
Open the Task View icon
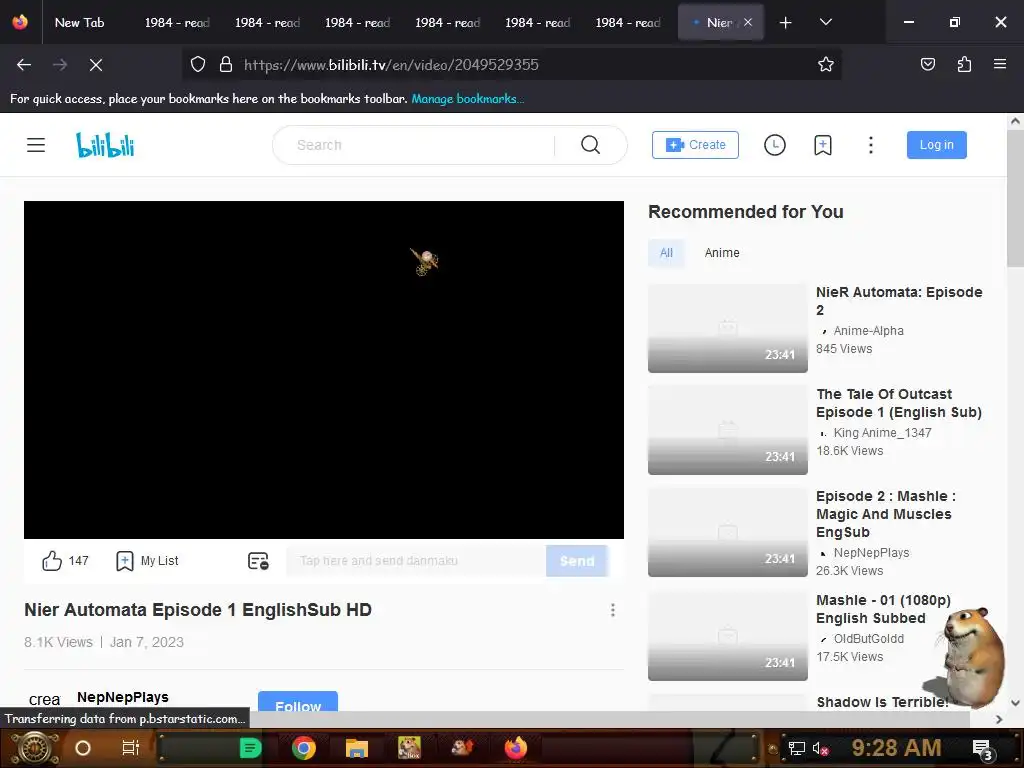click(131, 748)
